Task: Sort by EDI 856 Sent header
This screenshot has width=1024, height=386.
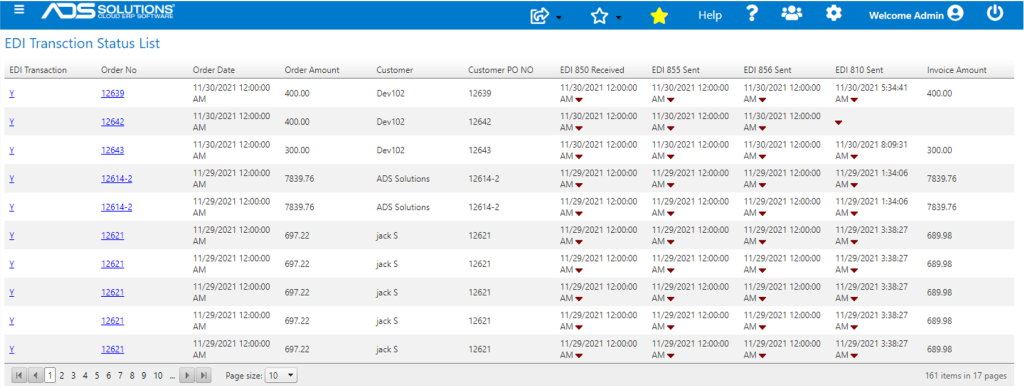Action: (768, 70)
